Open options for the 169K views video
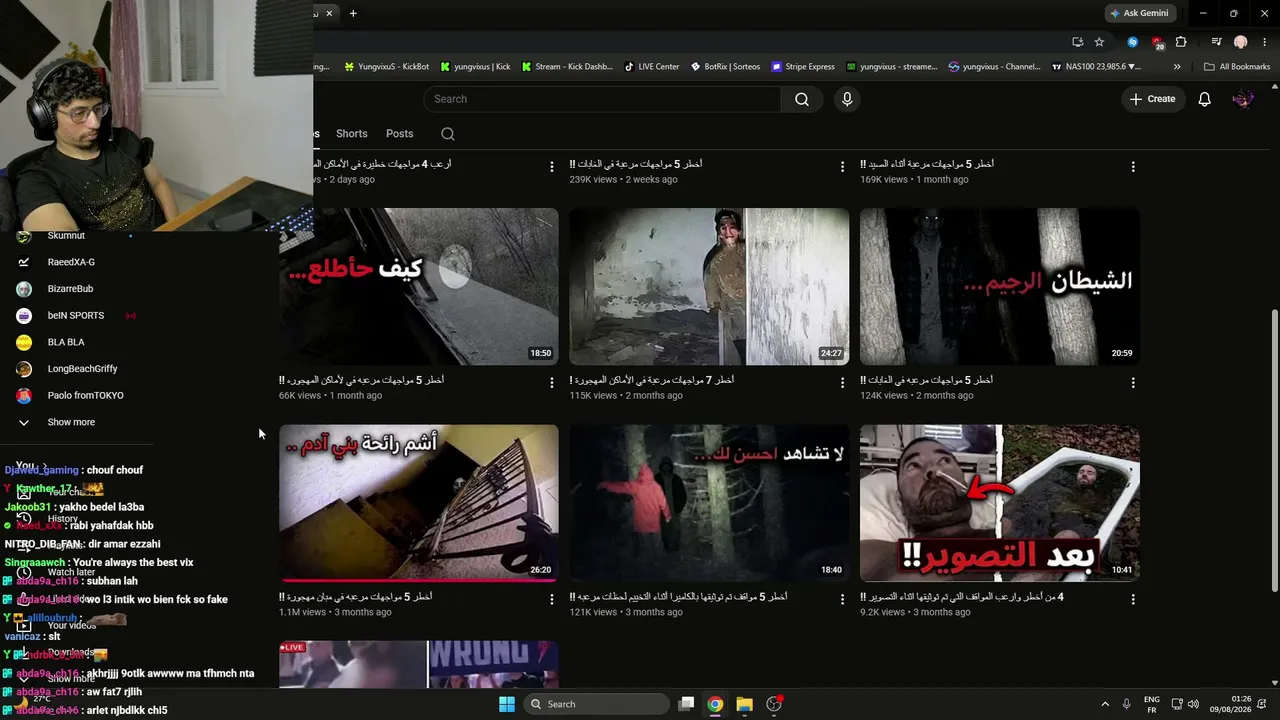The width and height of the screenshot is (1280, 720). coord(1133,167)
